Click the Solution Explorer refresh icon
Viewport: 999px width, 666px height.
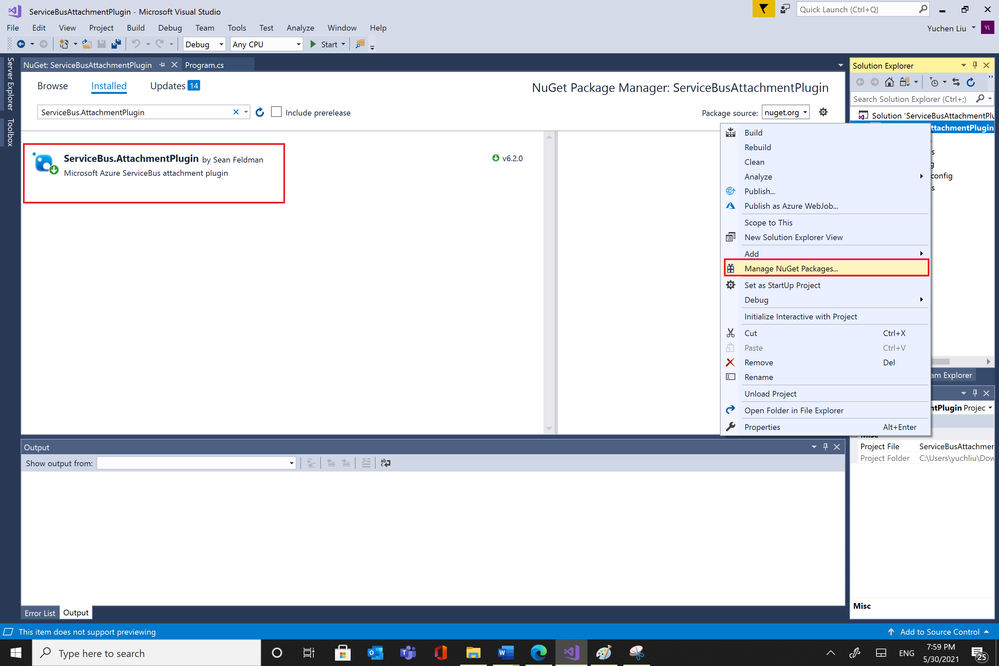click(971, 82)
